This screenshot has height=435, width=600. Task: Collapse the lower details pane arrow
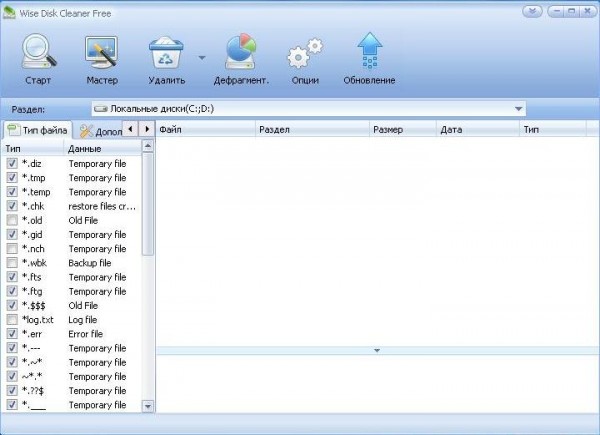tap(377, 350)
